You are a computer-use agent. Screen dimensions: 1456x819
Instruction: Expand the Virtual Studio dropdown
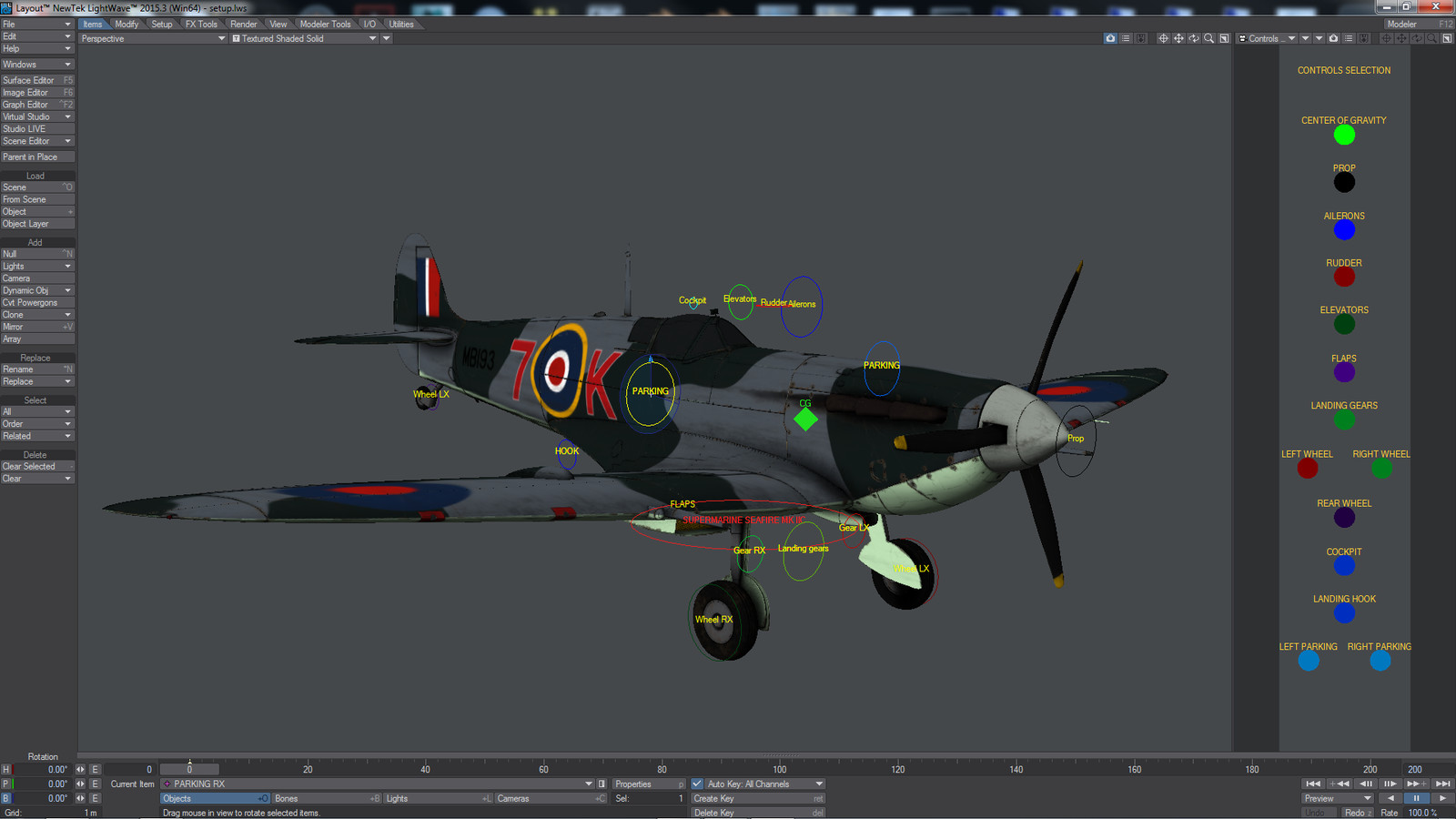(x=37, y=116)
